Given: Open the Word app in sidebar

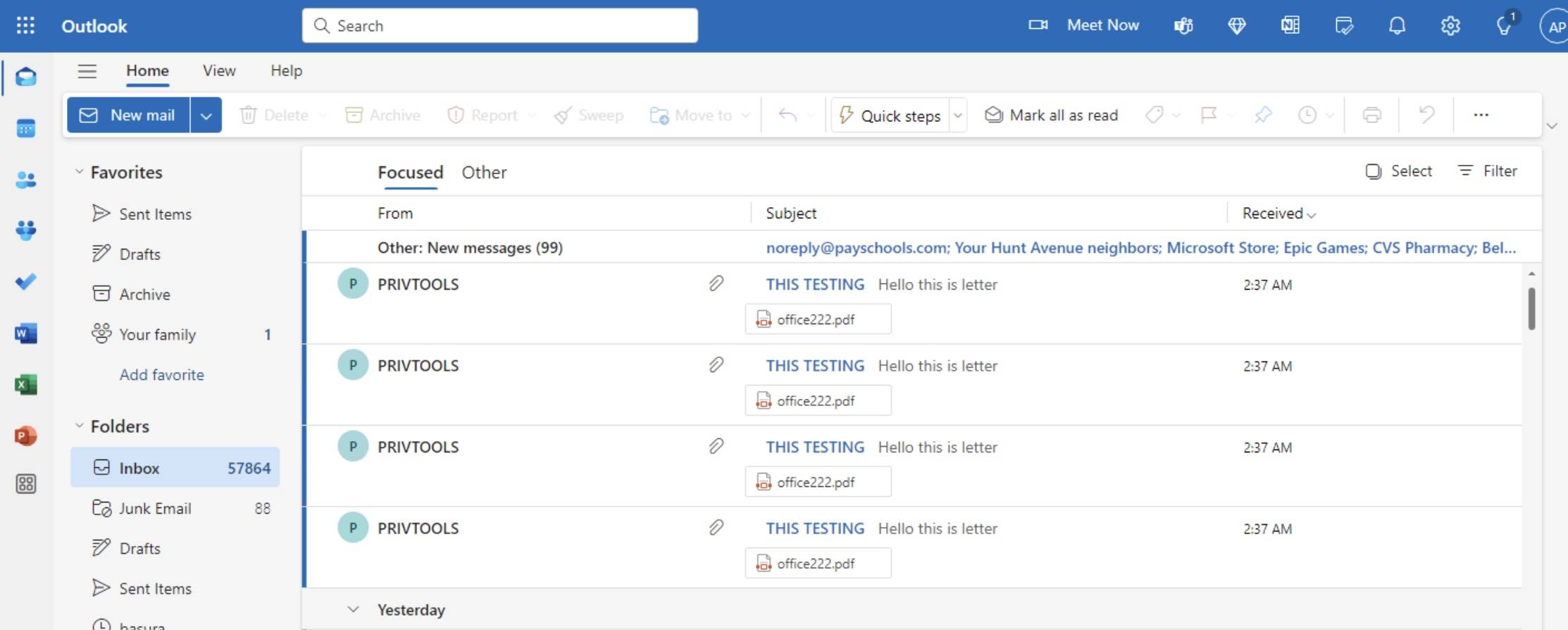Looking at the screenshot, I should [x=25, y=333].
